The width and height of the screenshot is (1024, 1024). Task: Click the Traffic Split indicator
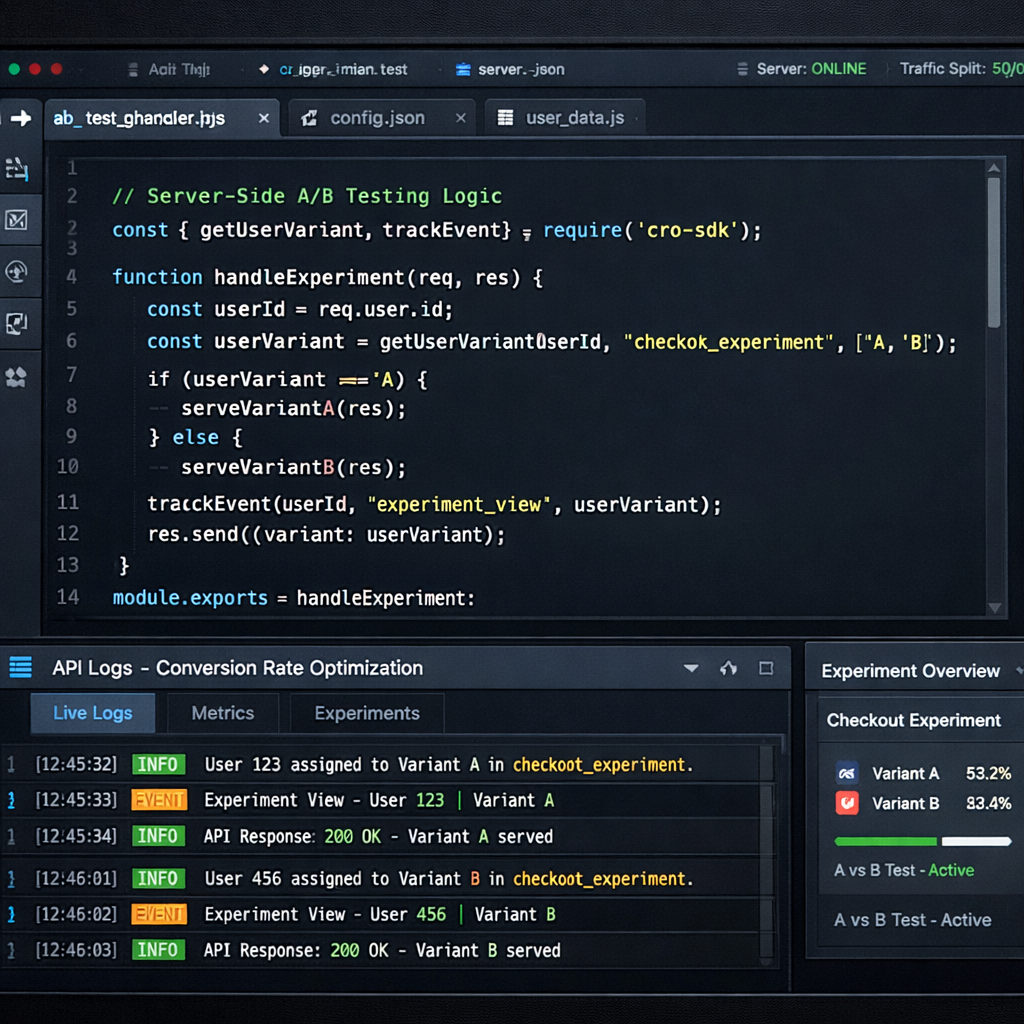(961, 69)
